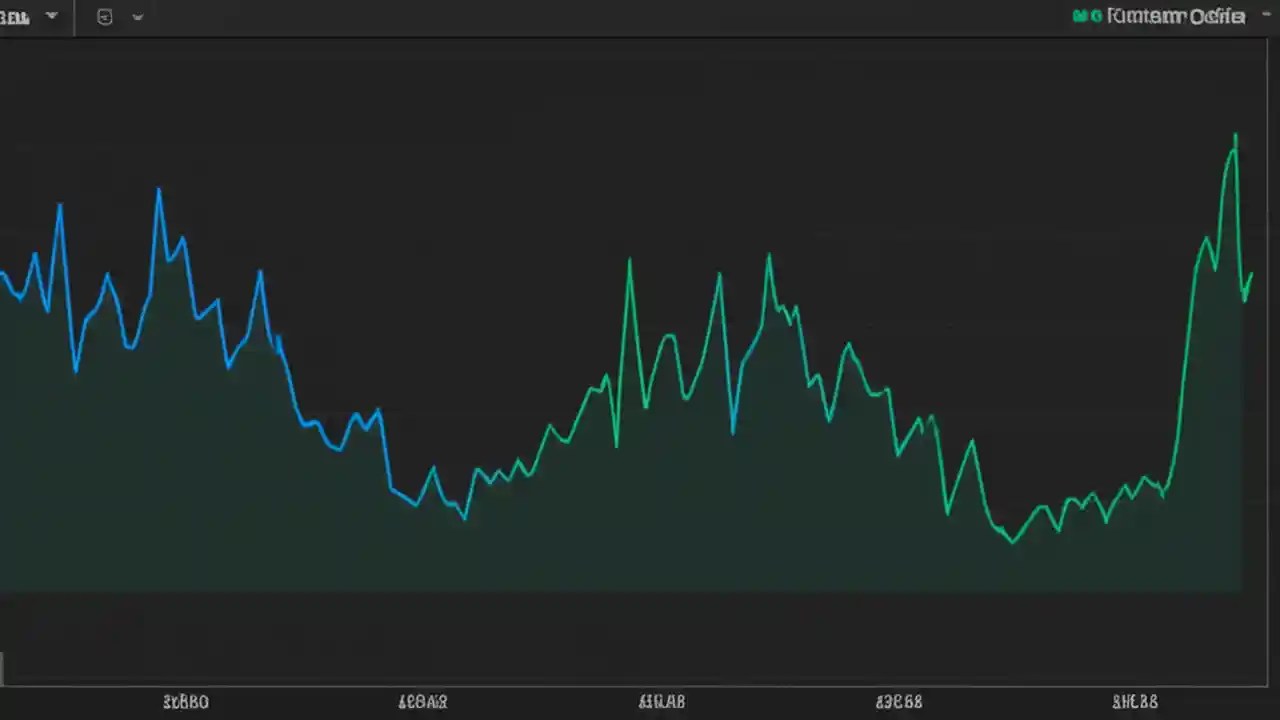Click the toolbar square icon next to symbol
This screenshot has height=720, width=1280.
pos(104,16)
